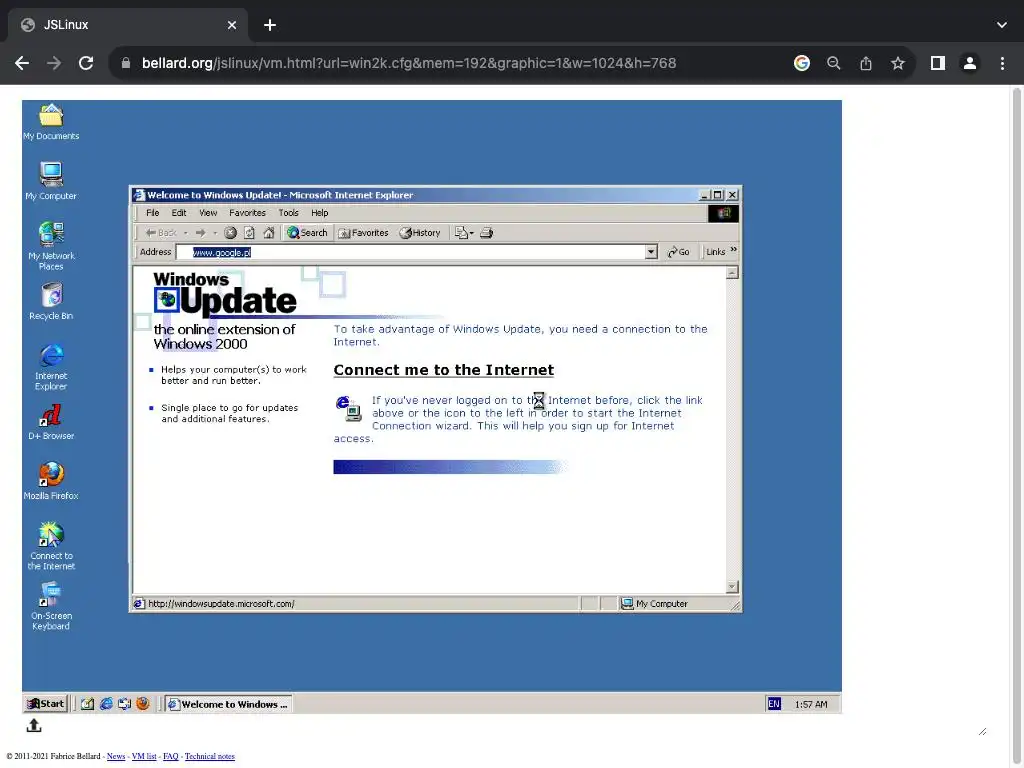The height and width of the screenshot is (768, 1024).
Task: Click the IE Windows throbber logo
Action: click(x=724, y=214)
